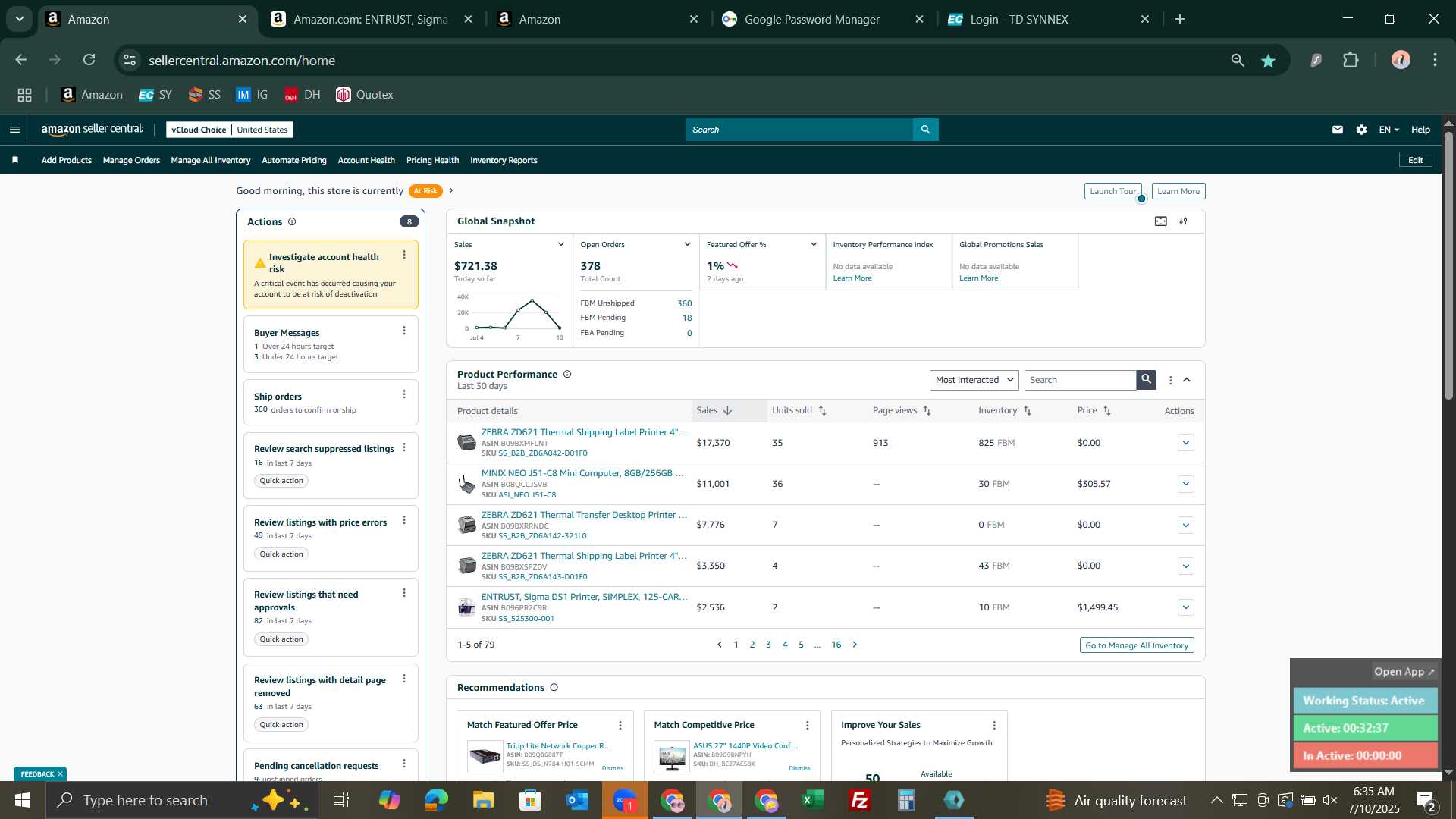The width and height of the screenshot is (1456, 819).
Task: Click the Product Performance info icon
Action: point(567,375)
